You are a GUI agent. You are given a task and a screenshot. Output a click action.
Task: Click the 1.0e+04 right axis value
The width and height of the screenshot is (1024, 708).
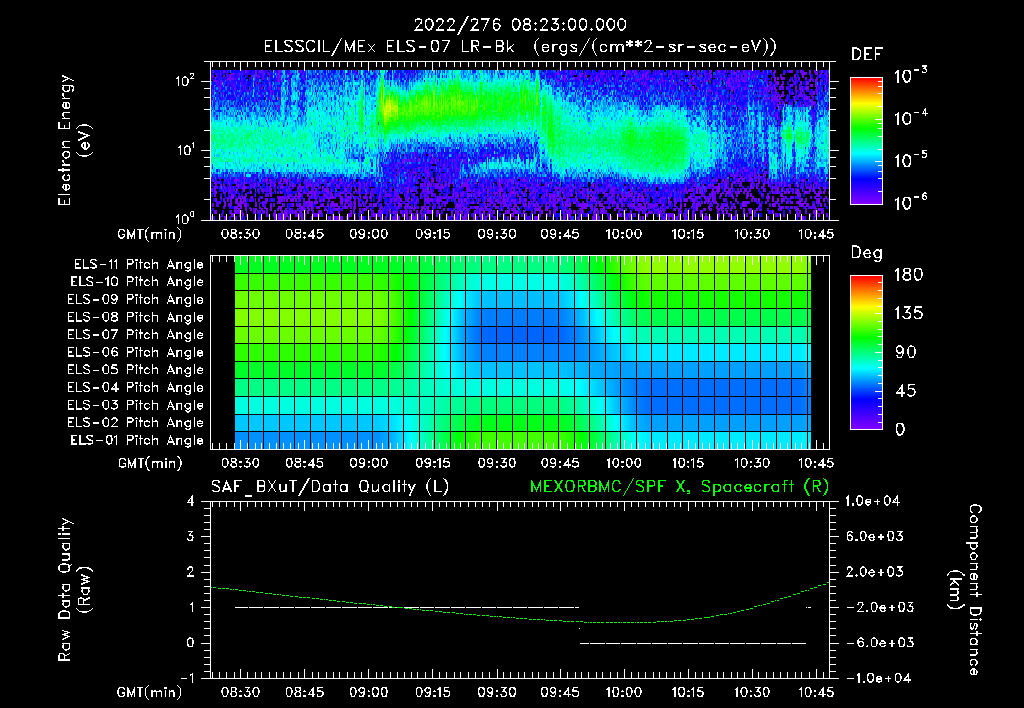[873, 501]
